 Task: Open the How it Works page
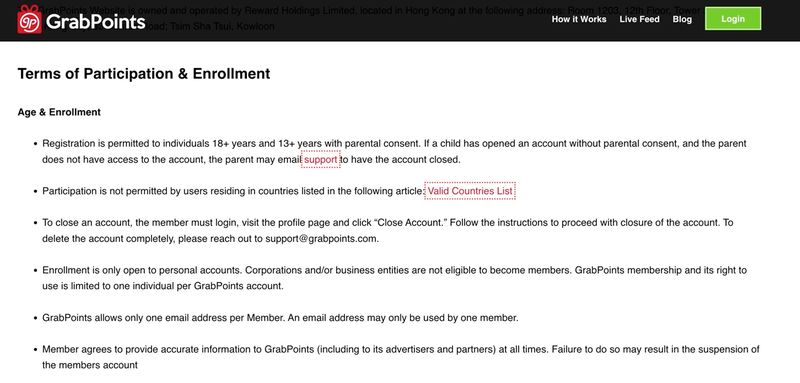(579, 19)
